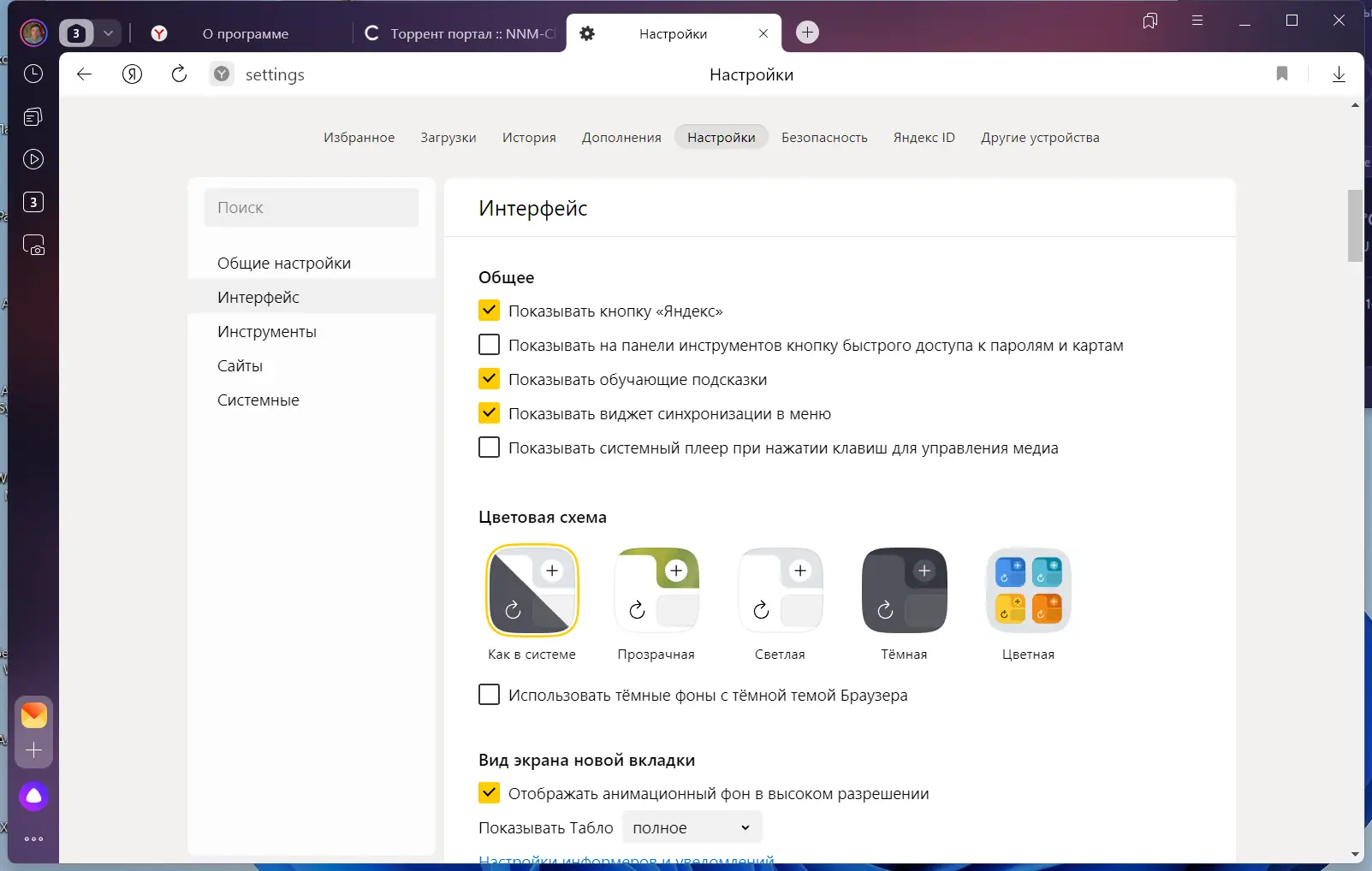Open the downloads arrow in toolbar
Viewport: 1372px width, 871px height.
(x=1339, y=74)
